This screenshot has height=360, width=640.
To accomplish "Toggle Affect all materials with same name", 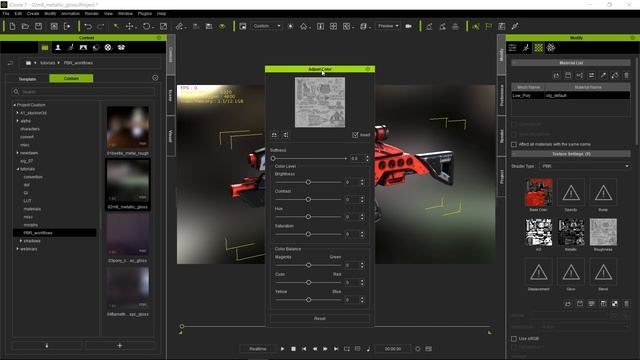I will pyautogui.click(x=514, y=144).
